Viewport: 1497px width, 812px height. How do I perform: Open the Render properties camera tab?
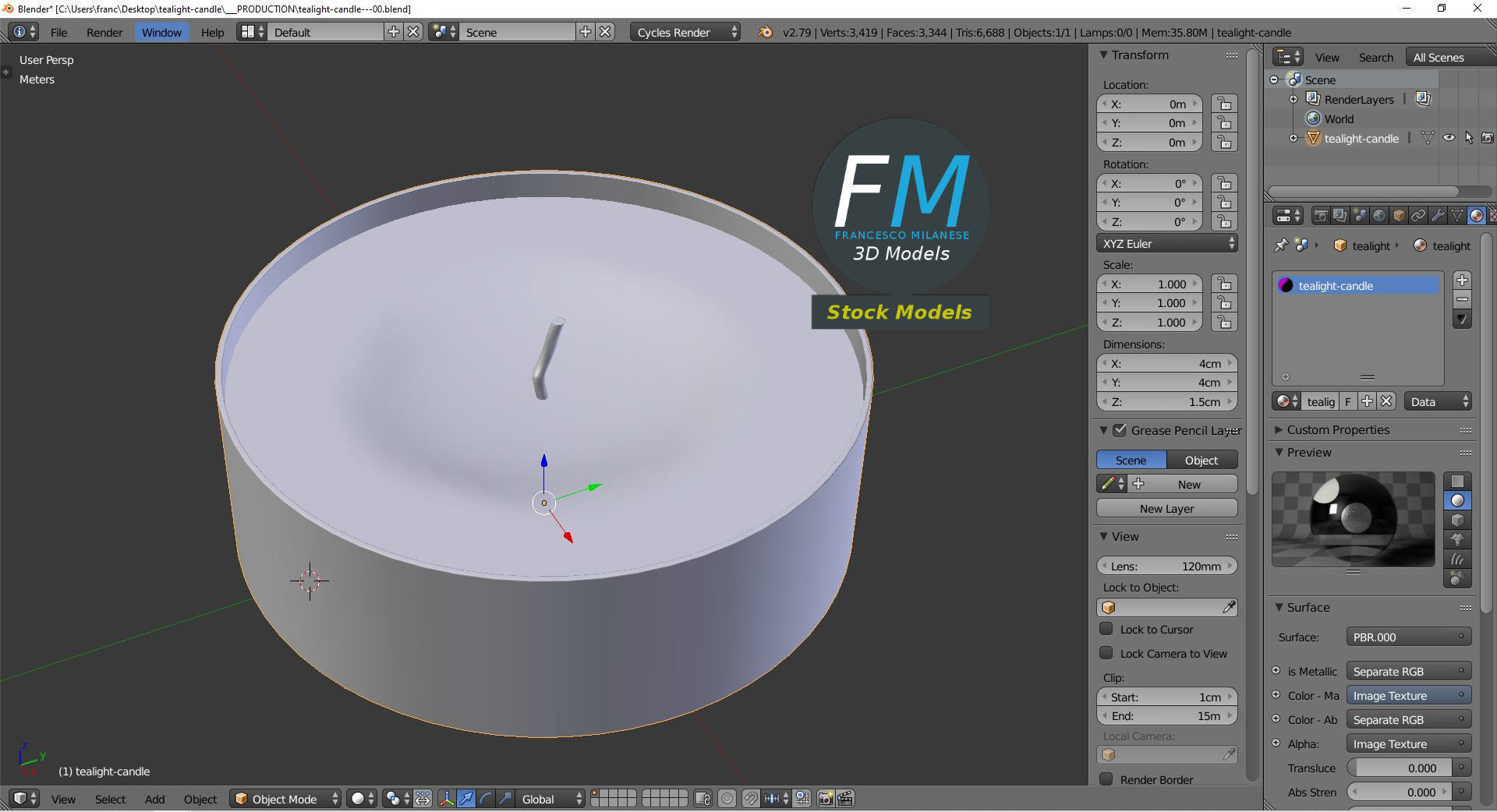1321,216
